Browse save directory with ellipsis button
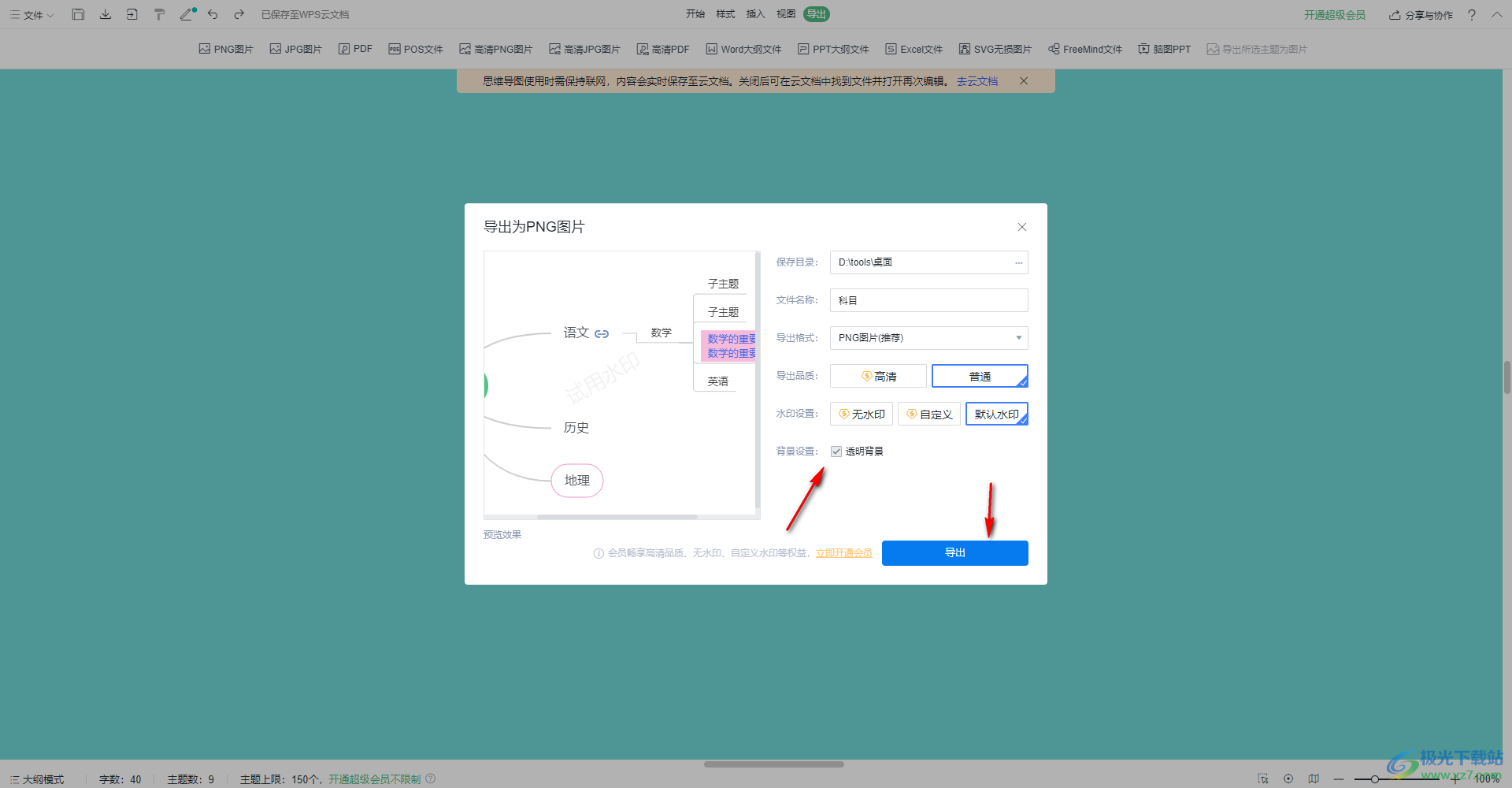 tap(1018, 262)
